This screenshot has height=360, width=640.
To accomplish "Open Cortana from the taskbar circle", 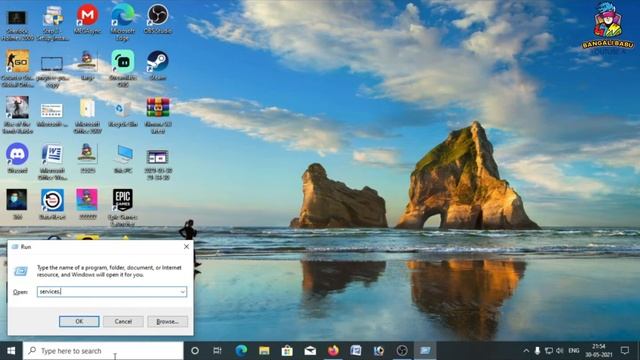I will [195, 351].
